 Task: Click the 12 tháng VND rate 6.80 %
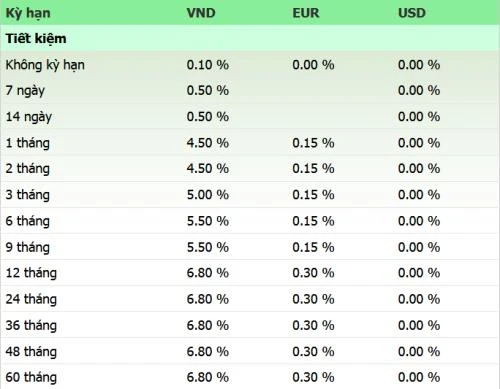[208, 273]
